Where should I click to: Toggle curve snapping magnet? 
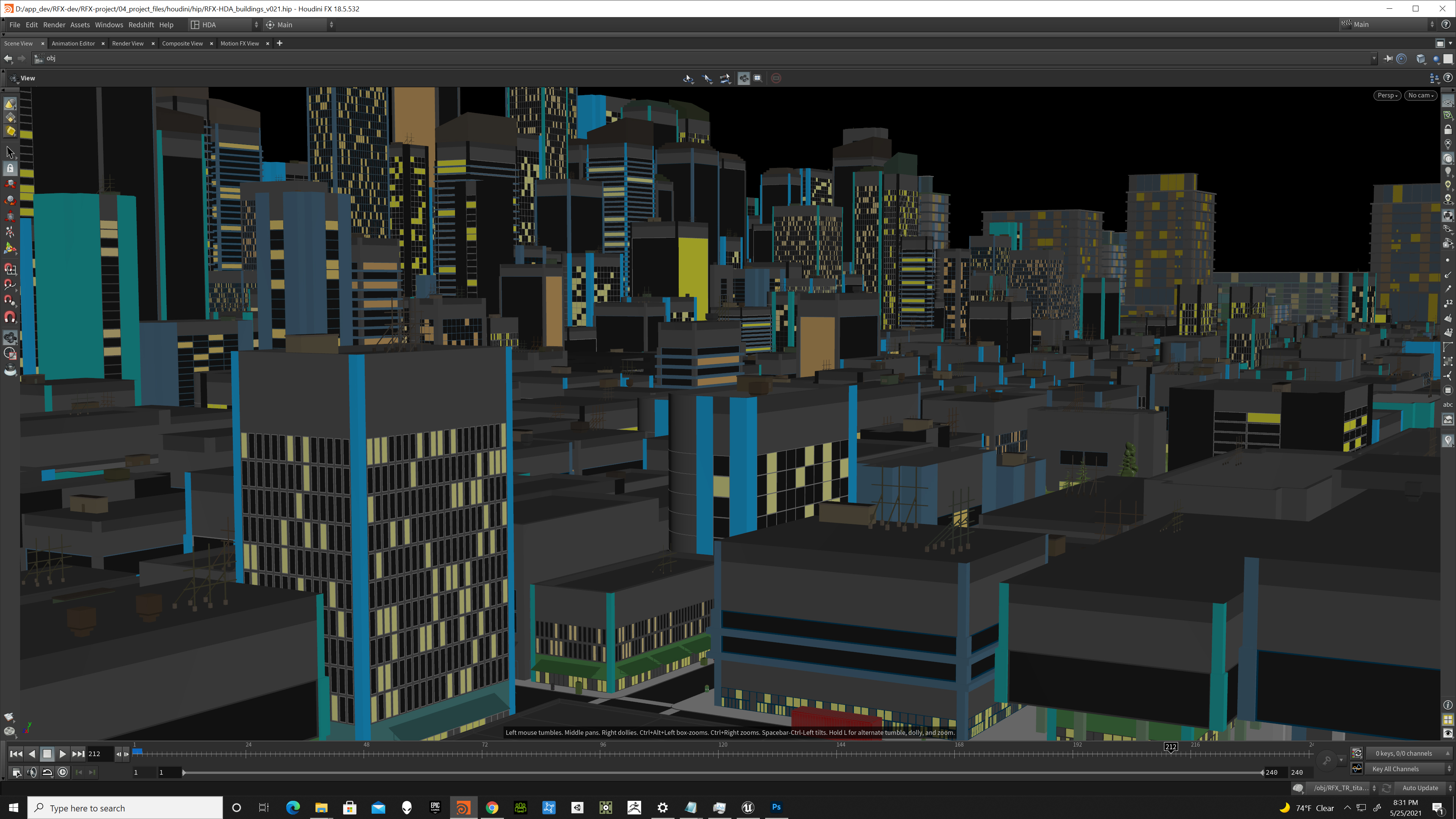click(x=10, y=285)
